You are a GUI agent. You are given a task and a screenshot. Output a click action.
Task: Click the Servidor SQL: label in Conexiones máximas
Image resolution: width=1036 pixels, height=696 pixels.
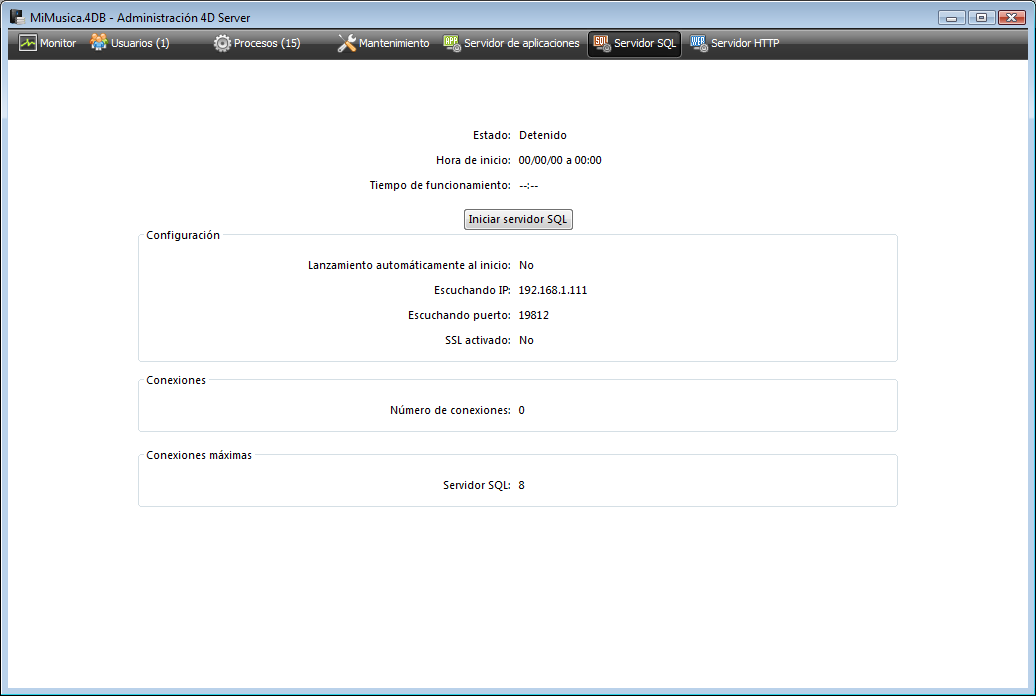[x=476, y=485]
